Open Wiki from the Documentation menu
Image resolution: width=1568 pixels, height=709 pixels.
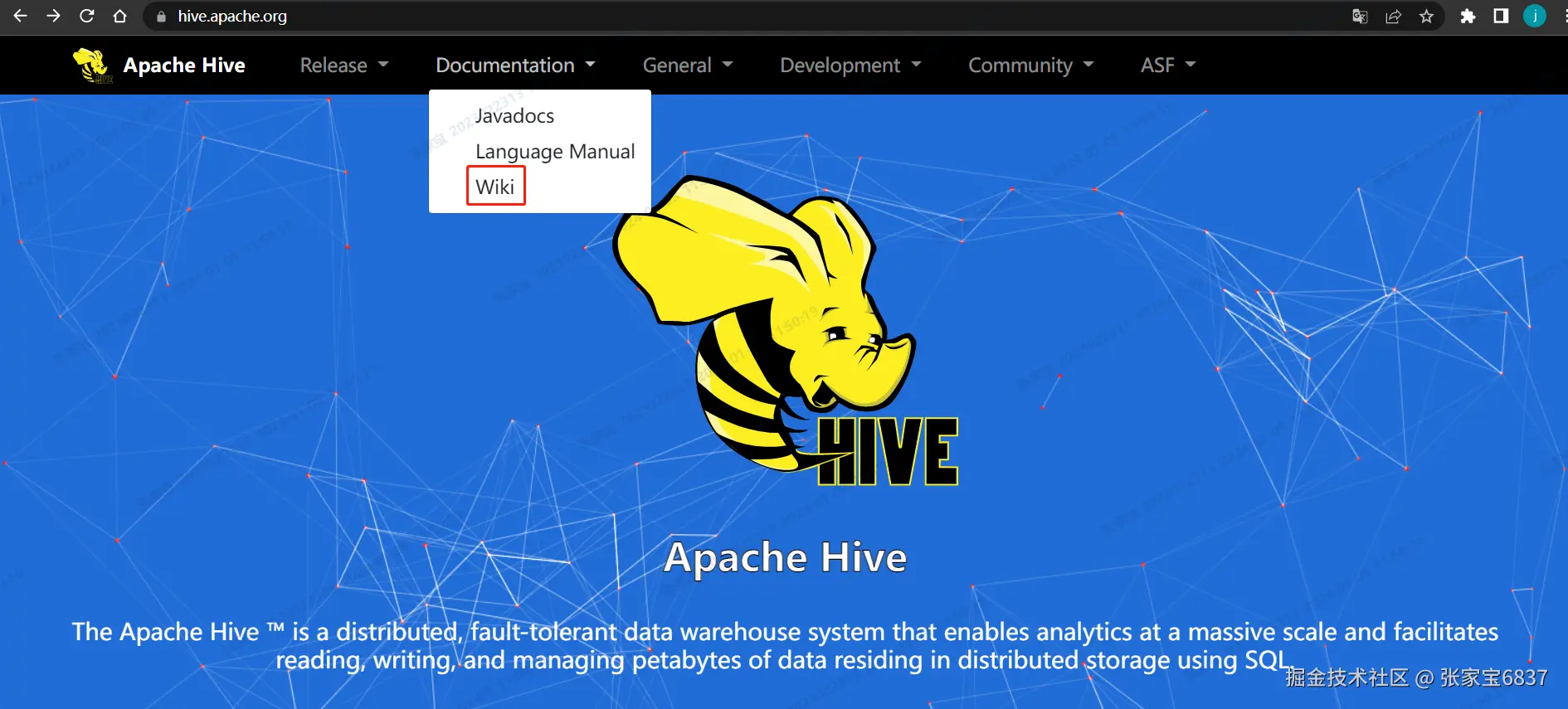pos(495,187)
